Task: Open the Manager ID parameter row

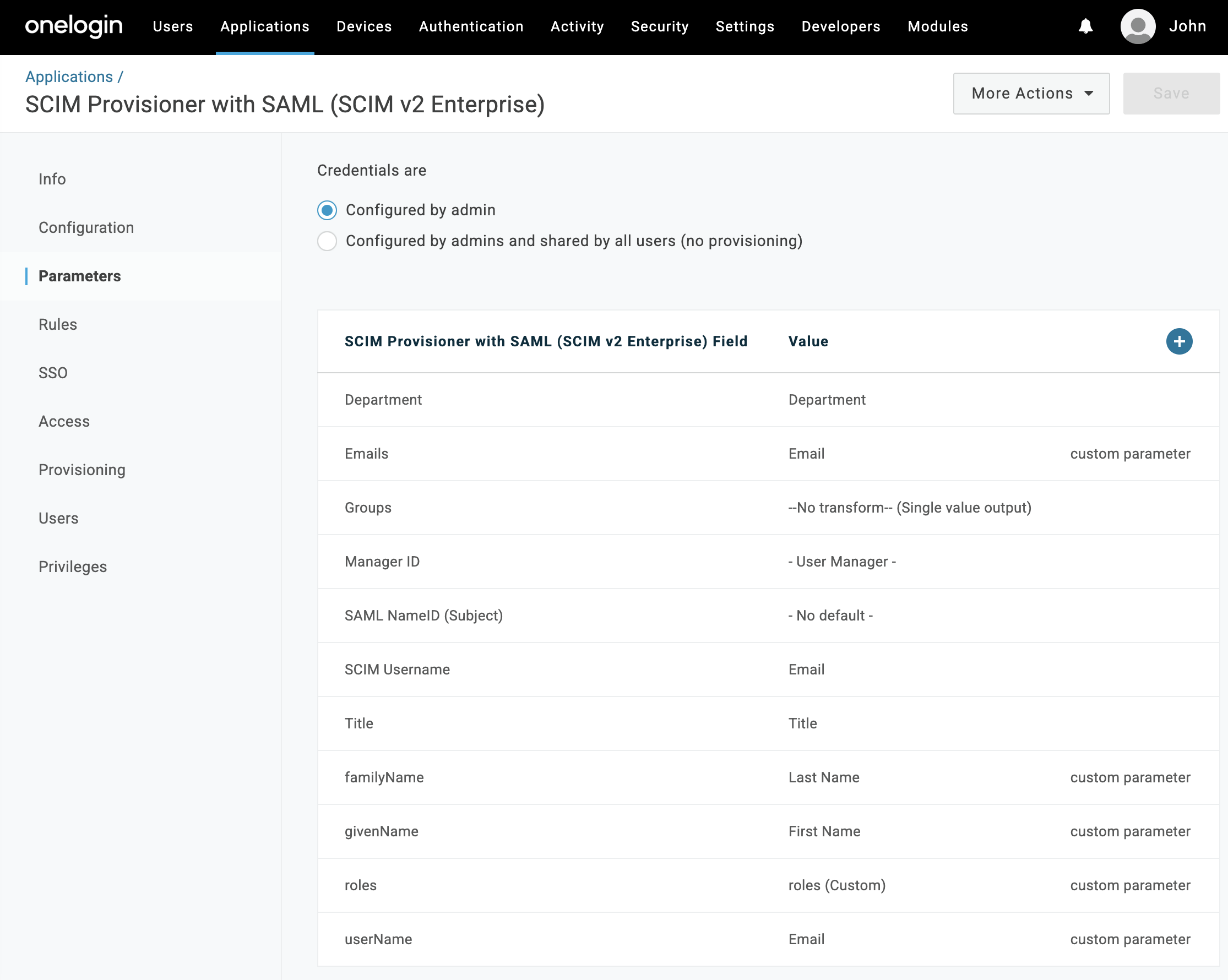Action: pos(382,562)
